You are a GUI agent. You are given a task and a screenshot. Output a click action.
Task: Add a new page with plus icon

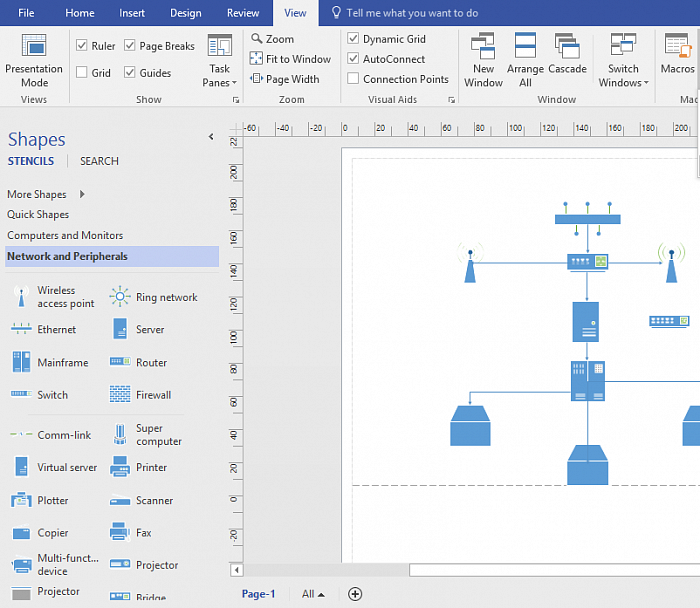355,594
